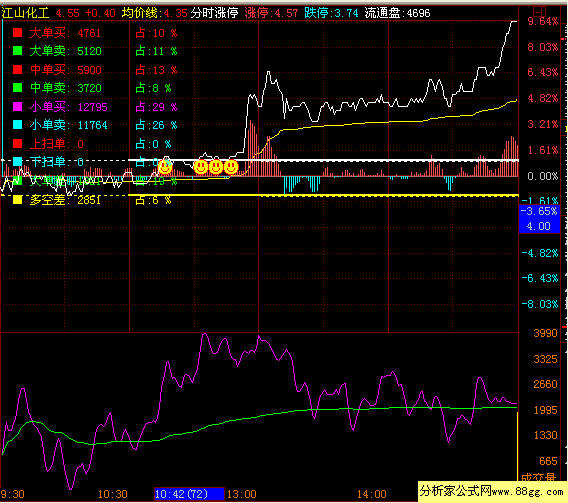
Task: Click the 下扫单: 0 legend entry
Action: (57, 162)
